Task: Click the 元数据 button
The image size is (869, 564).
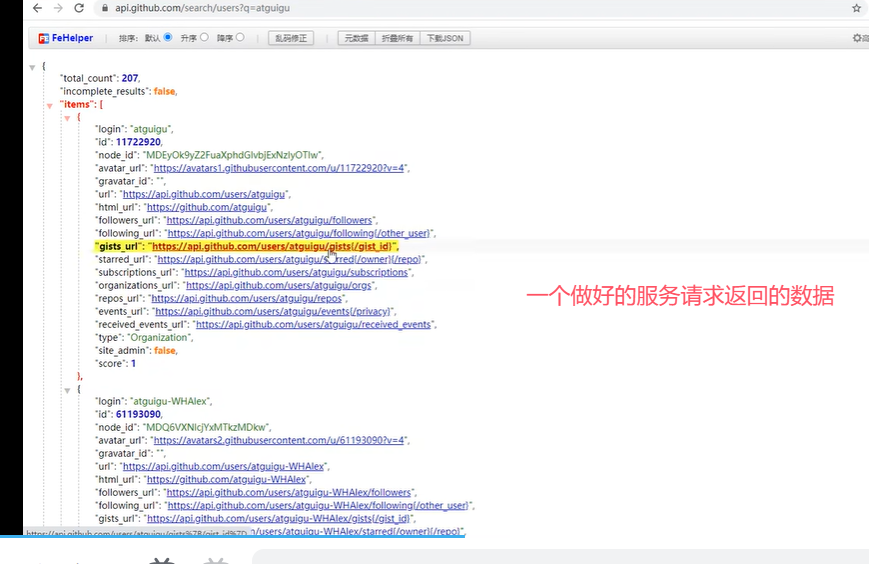Action: [x=356, y=38]
